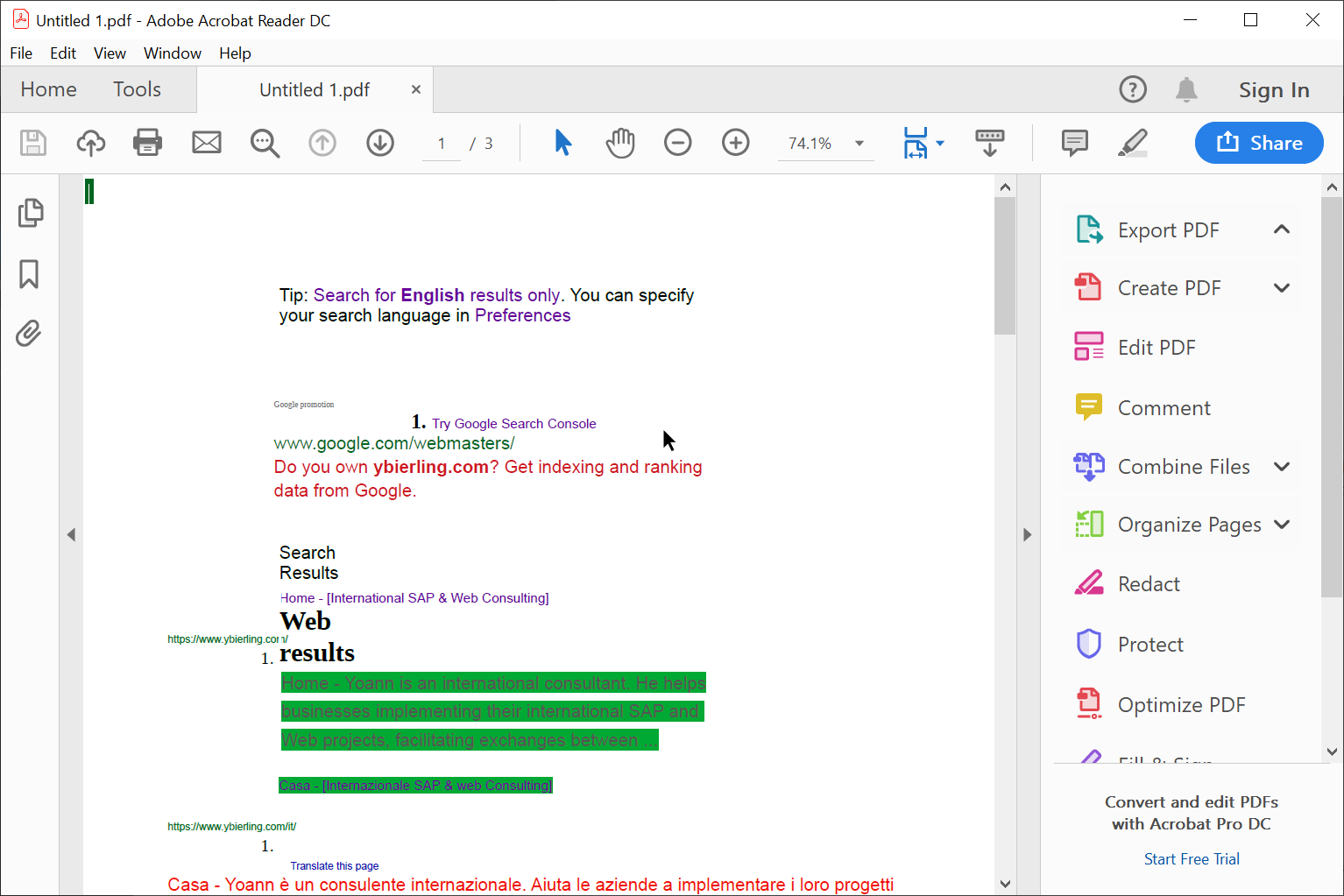Zoom in with plus button
Image resolution: width=1344 pixels, height=896 pixels.
pos(736,142)
